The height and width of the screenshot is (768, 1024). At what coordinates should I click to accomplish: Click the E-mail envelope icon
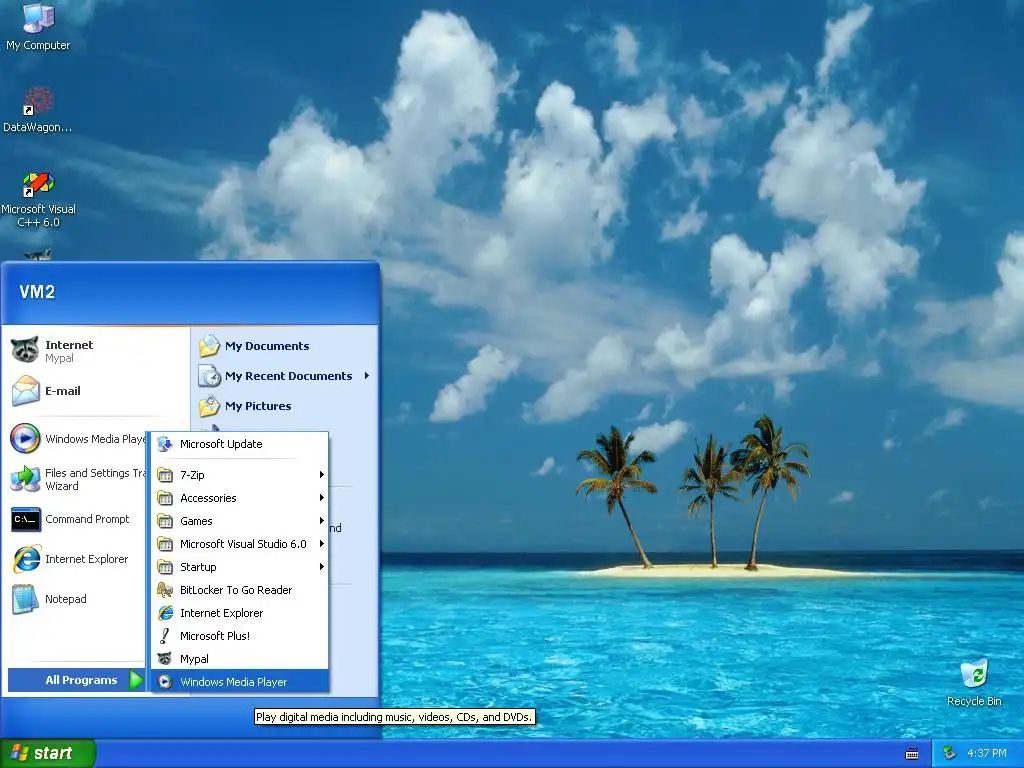(x=25, y=391)
